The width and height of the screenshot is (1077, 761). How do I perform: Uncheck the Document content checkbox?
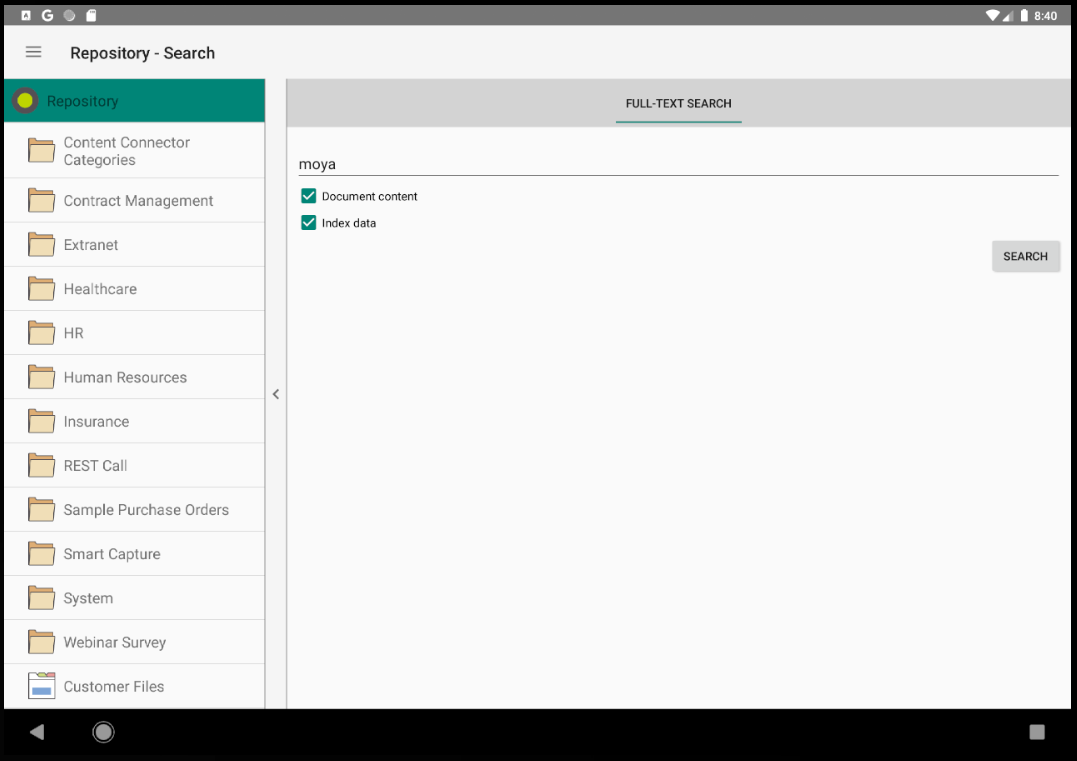click(308, 195)
